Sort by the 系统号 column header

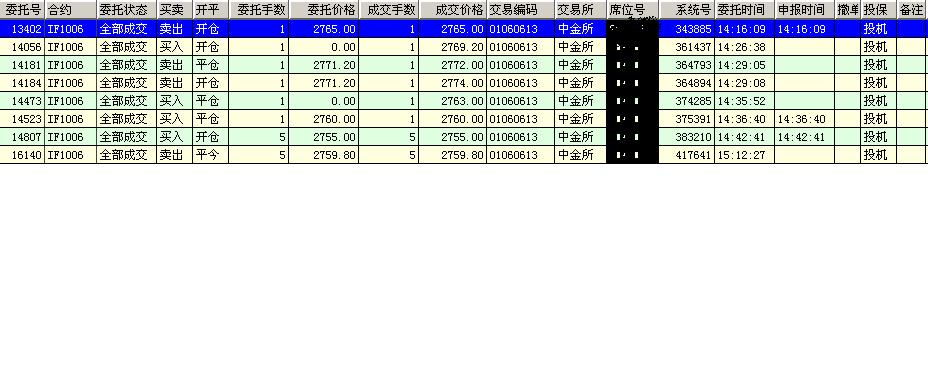[687, 10]
